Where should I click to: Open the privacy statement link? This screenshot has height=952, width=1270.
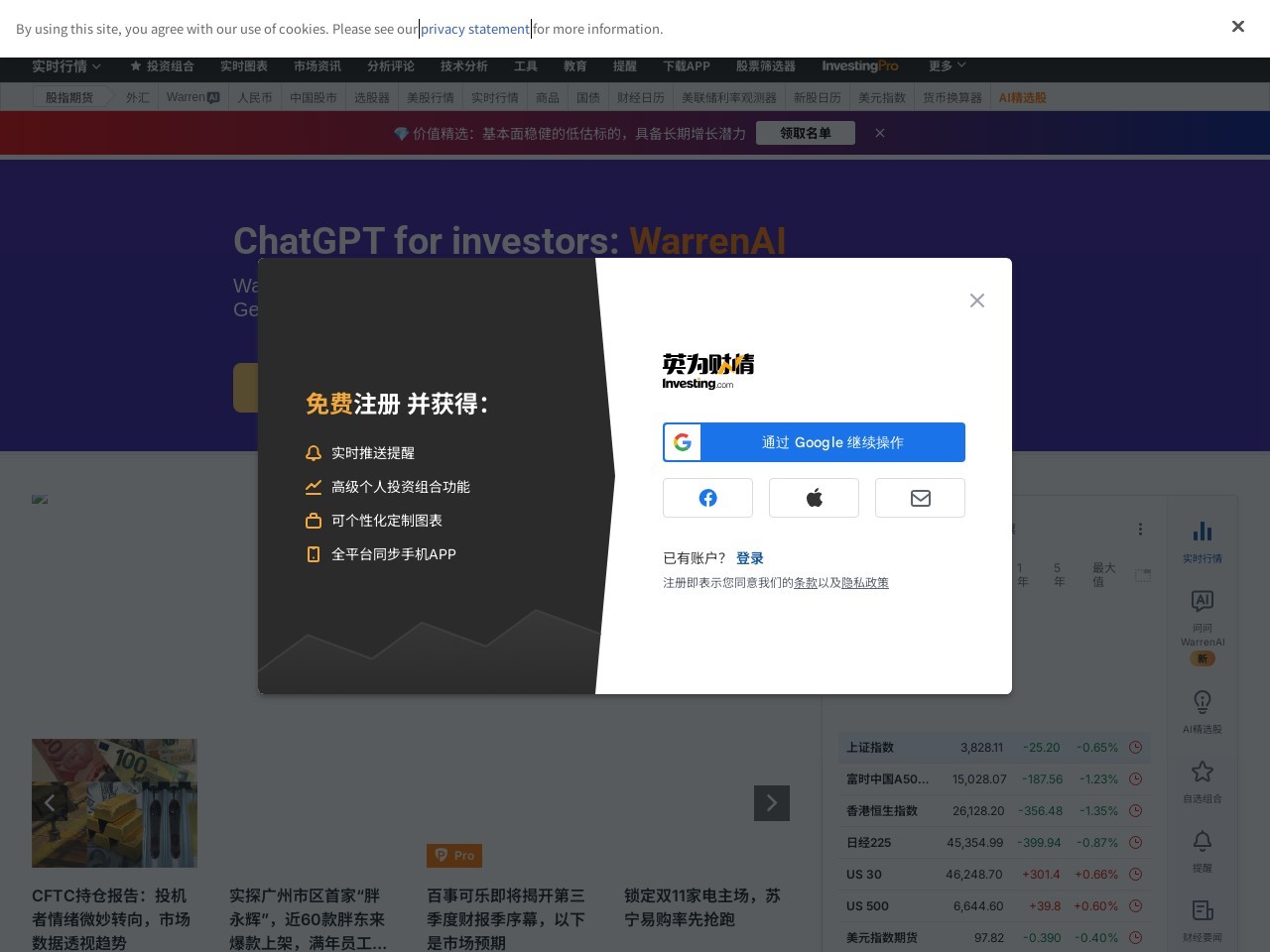(474, 29)
